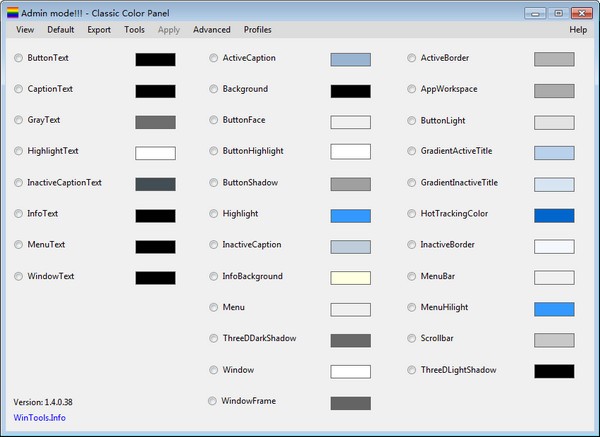Viewport: 600px width, 437px height.
Task: Open the Profiles menu
Action: [x=257, y=30]
